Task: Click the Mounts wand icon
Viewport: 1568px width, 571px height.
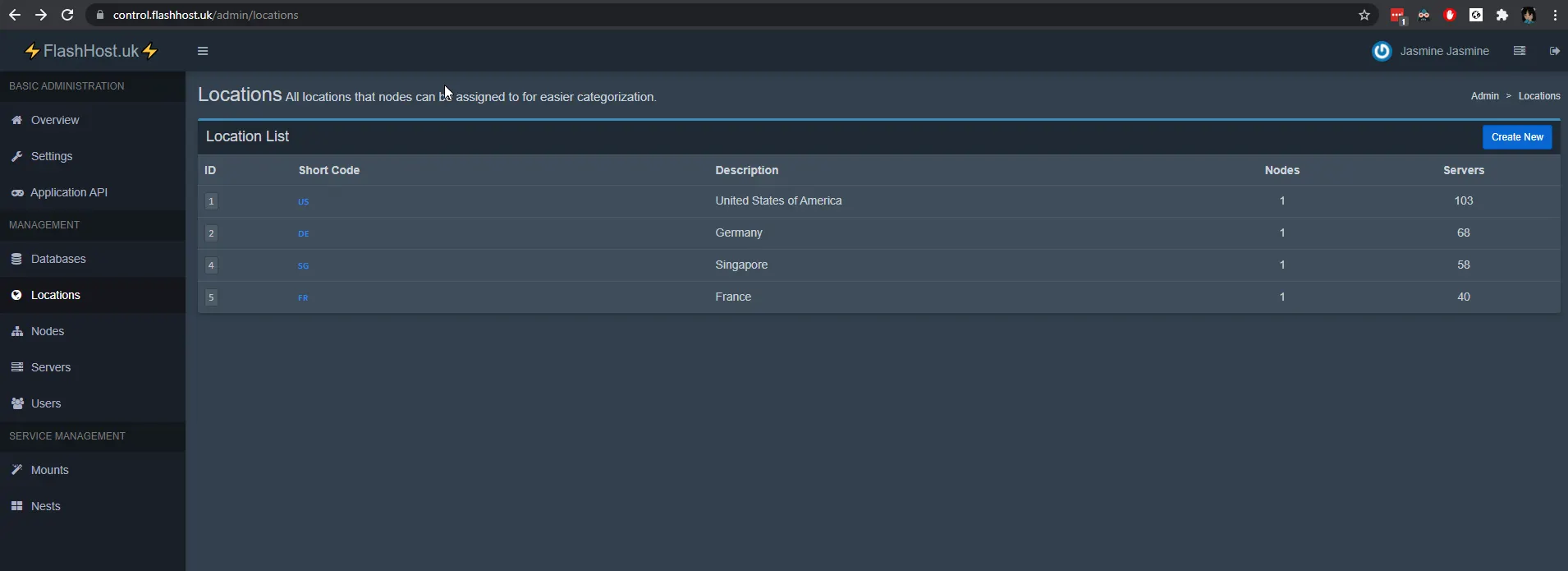Action: (16, 470)
